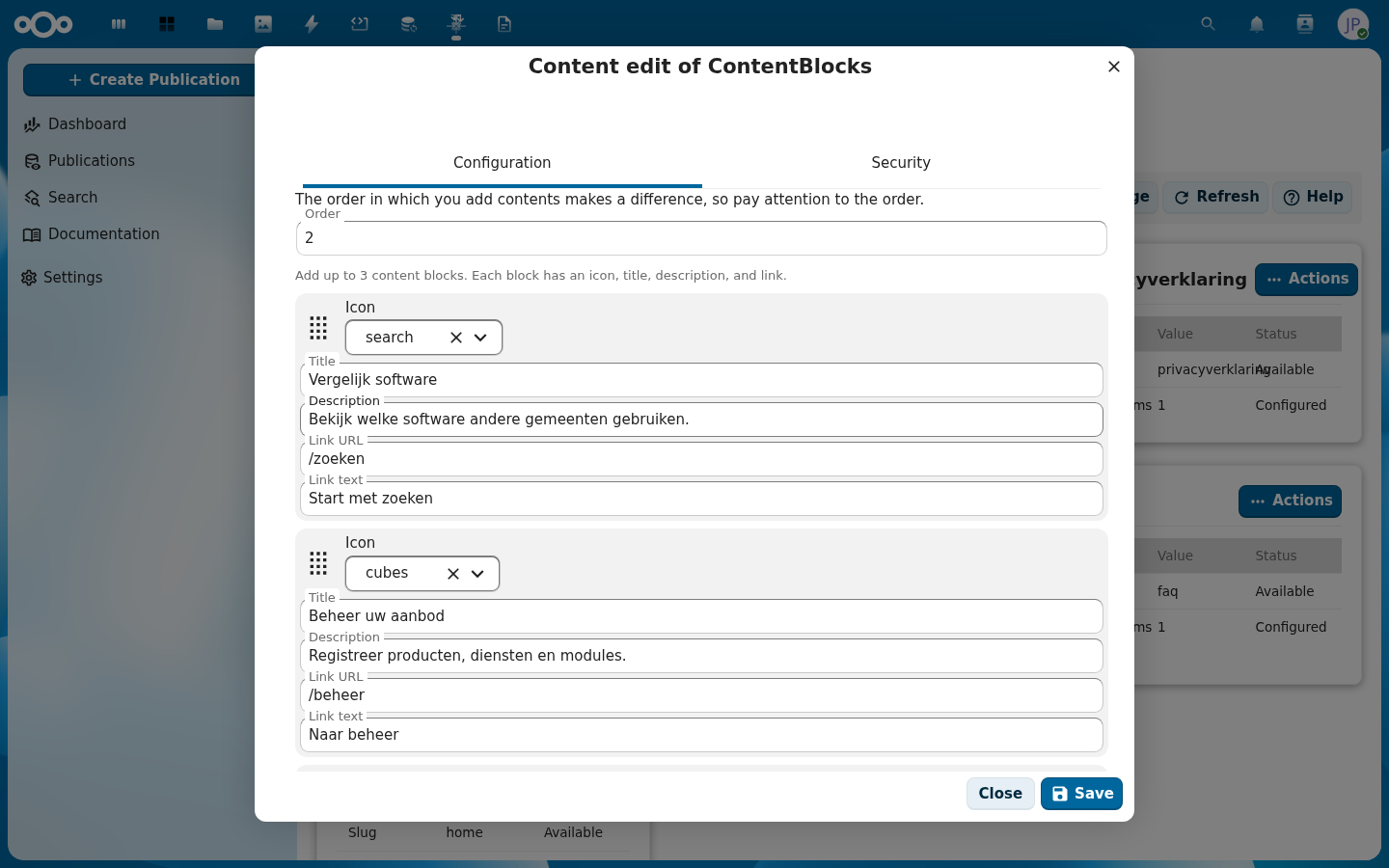Open the Files app from the top toolbar
The height and width of the screenshot is (868, 1389).
[214, 24]
